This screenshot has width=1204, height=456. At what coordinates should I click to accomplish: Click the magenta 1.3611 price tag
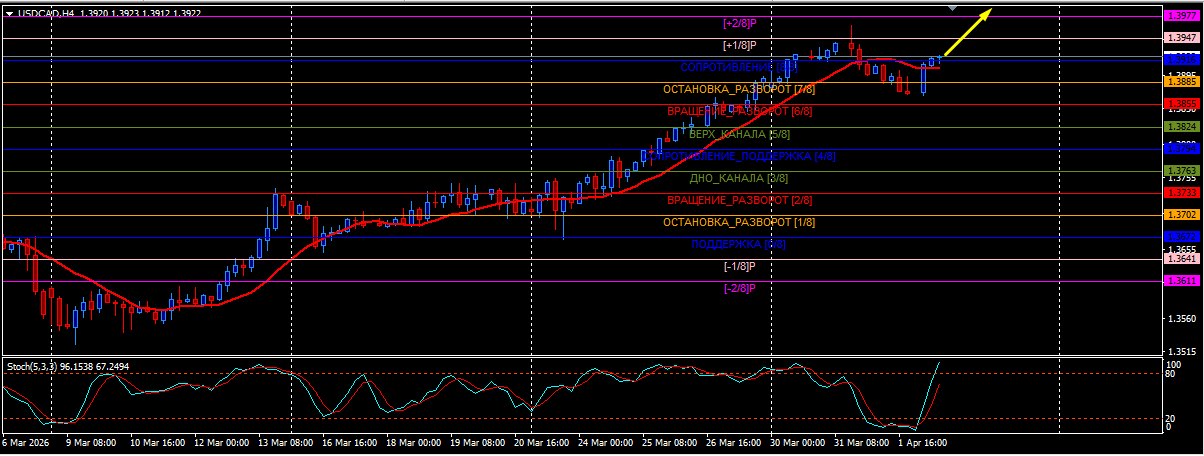point(1181,281)
